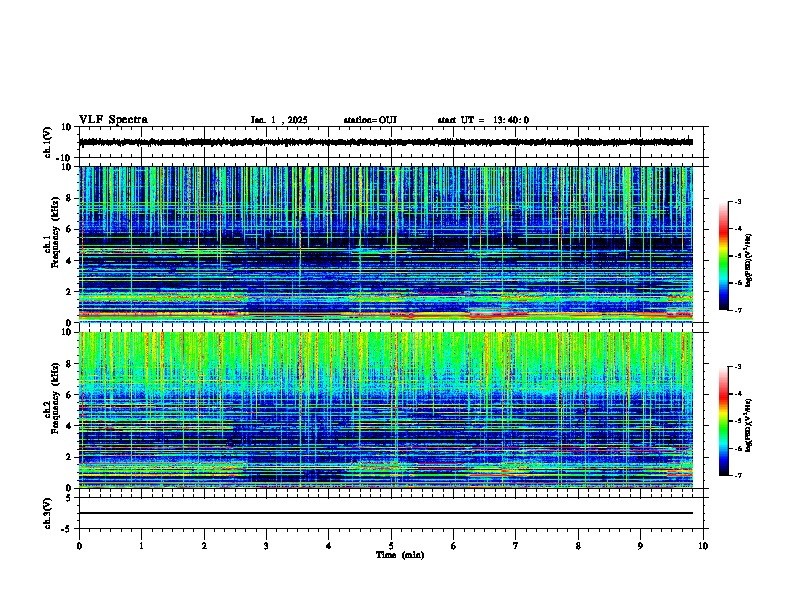The image size is (792, 612).
Task: Click inside the ch.1 spectrogram panel
Action: click(386, 244)
